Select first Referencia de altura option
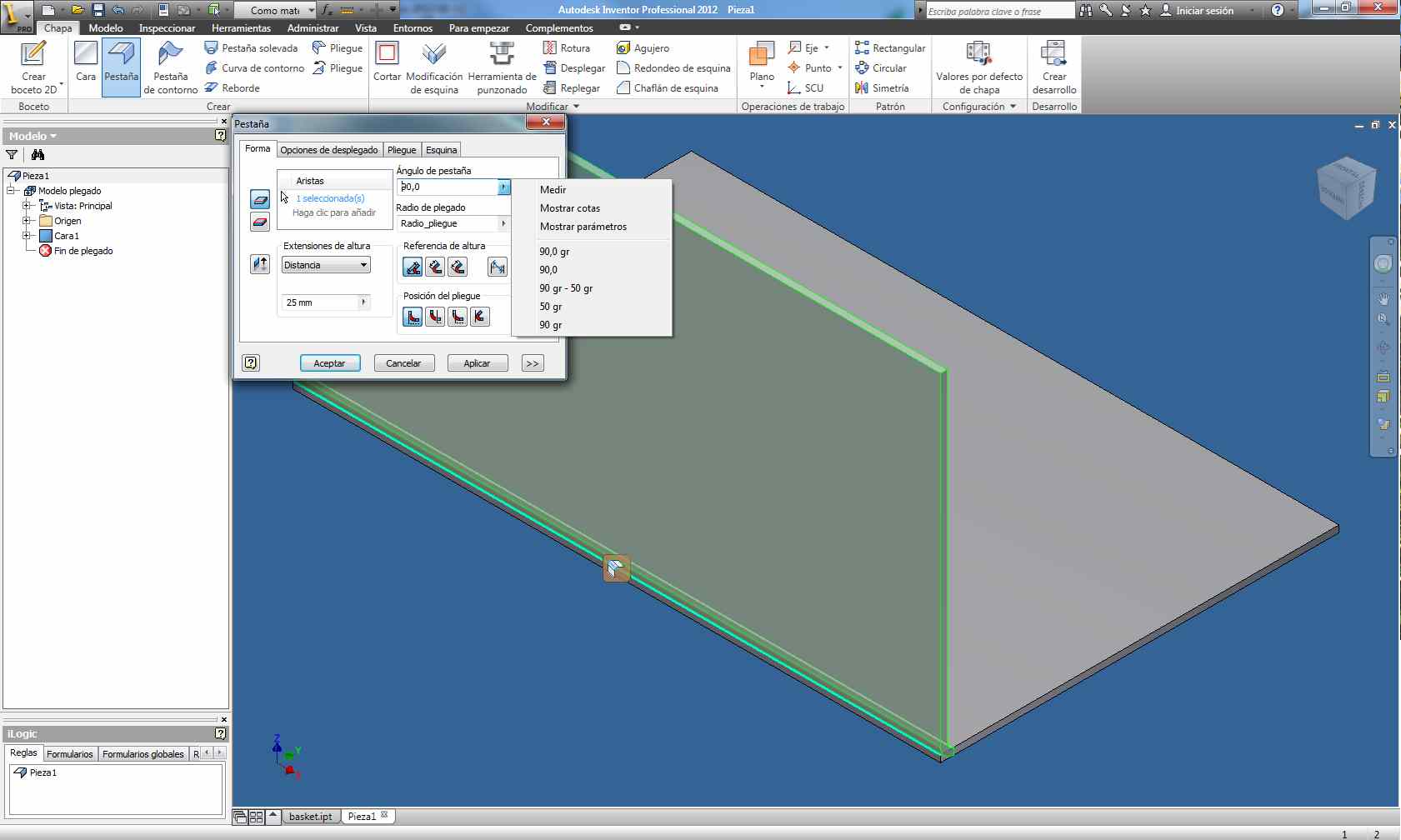The width and height of the screenshot is (1401, 840). coord(413,267)
